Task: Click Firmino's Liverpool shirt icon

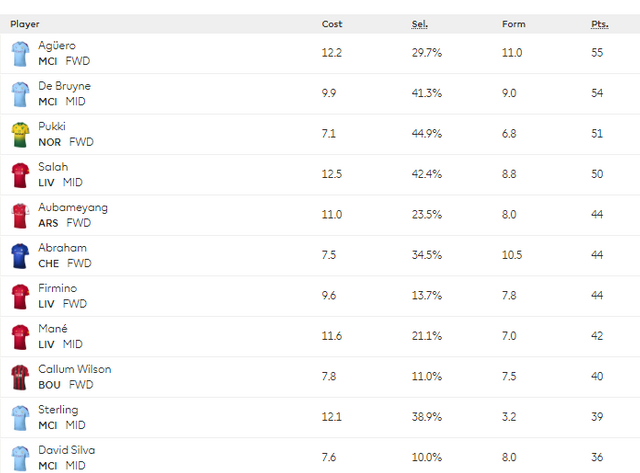Action: click(20, 296)
